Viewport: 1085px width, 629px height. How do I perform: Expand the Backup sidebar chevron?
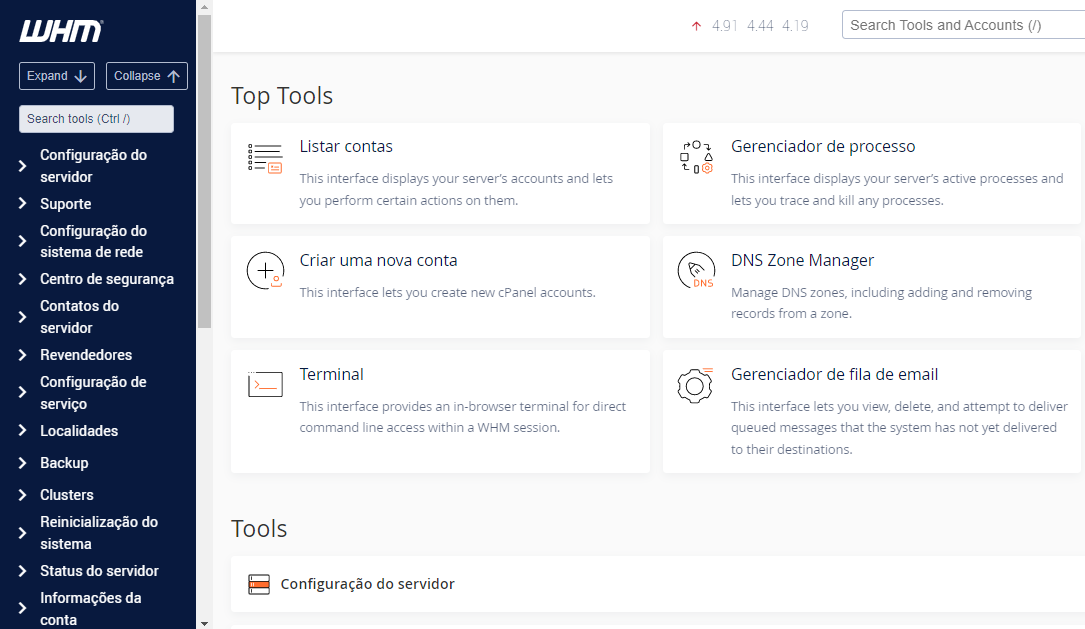[23, 463]
